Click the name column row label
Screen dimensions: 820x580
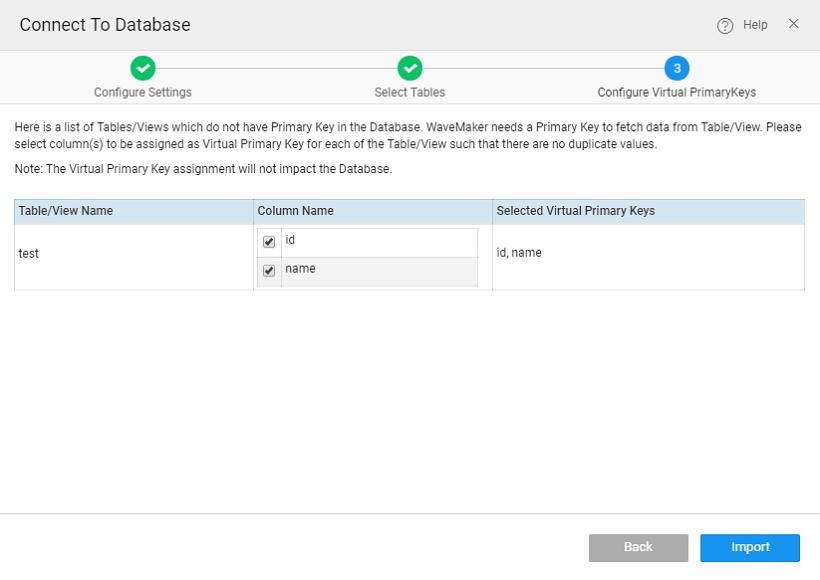[300, 269]
